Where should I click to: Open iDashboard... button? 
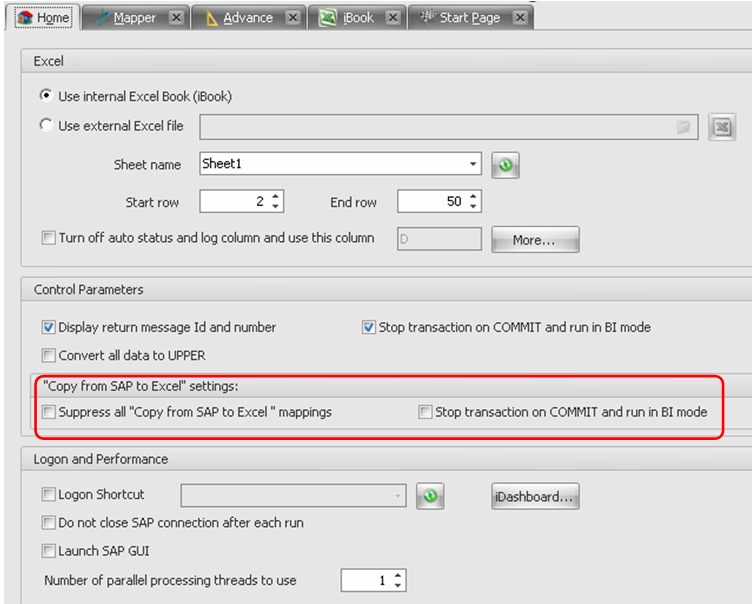[x=534, y=496]
